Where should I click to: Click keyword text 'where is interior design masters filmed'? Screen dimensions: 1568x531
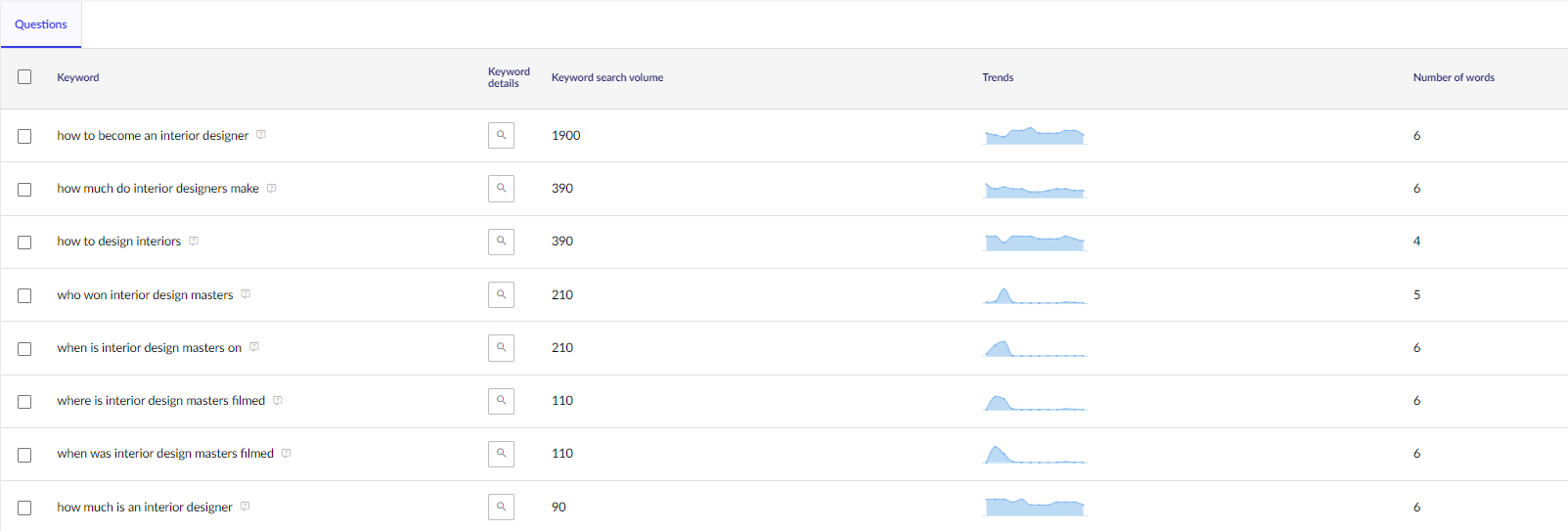pos(161,400)
